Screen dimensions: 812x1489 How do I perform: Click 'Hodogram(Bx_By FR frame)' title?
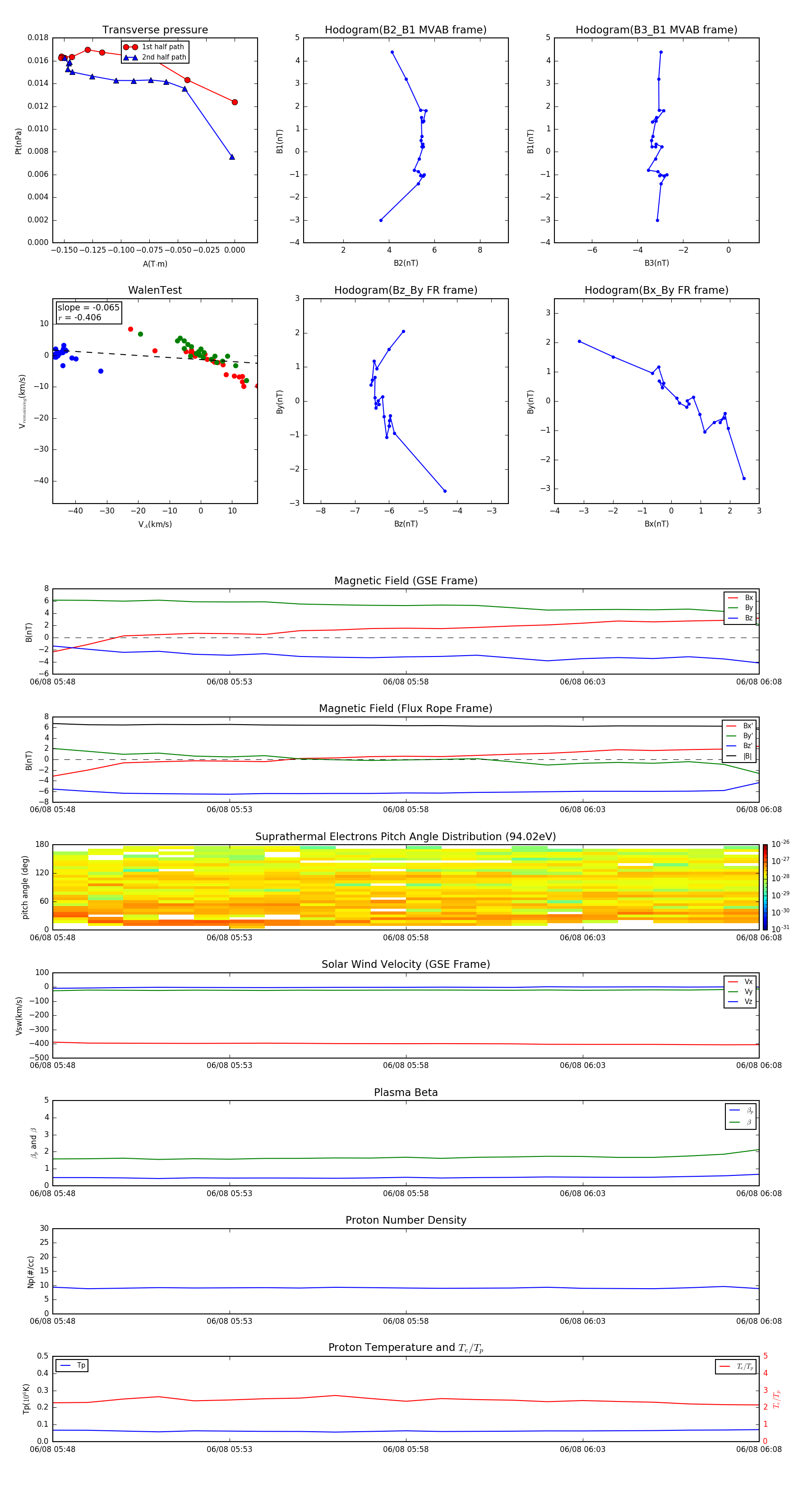point(656,290)
